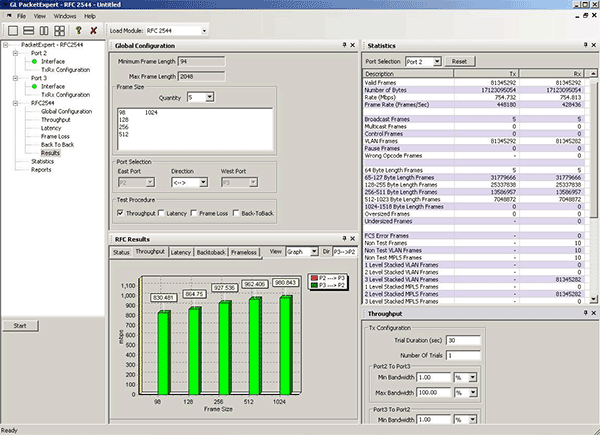The image size is (600, 435).
Task: Open the View Graph dropdown
Action: 314,252
